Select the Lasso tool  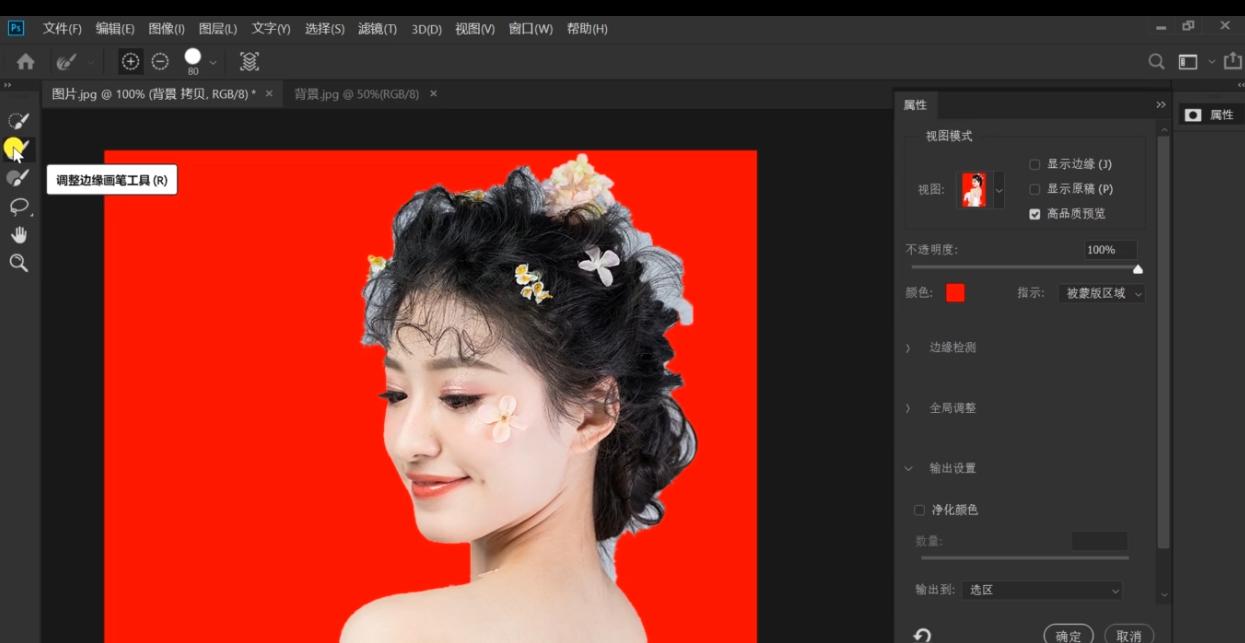click(17, 206)
